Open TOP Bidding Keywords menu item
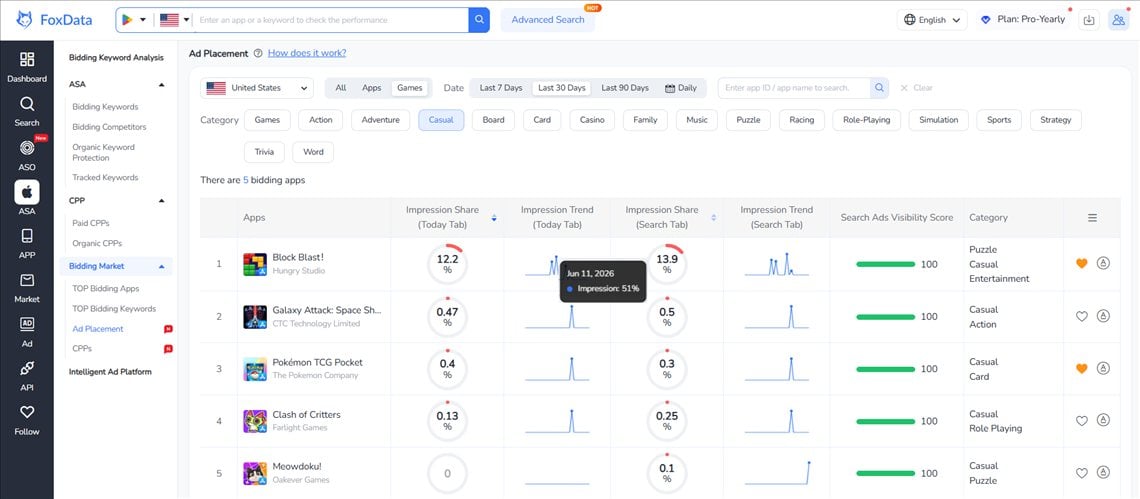This screenshot has height=499, width=1140. point(114,309)
